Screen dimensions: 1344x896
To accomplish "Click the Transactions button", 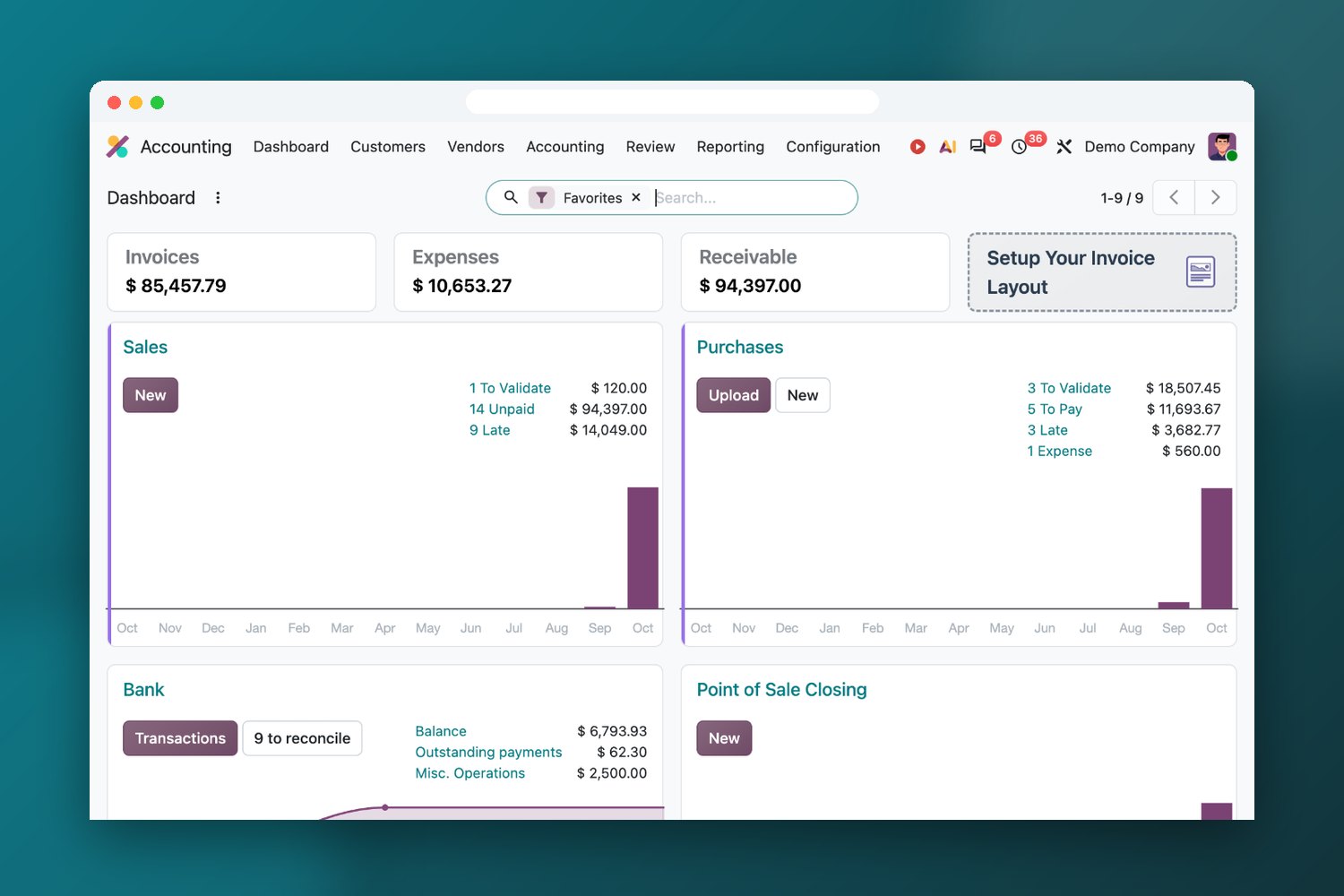I will click(180, 738).
